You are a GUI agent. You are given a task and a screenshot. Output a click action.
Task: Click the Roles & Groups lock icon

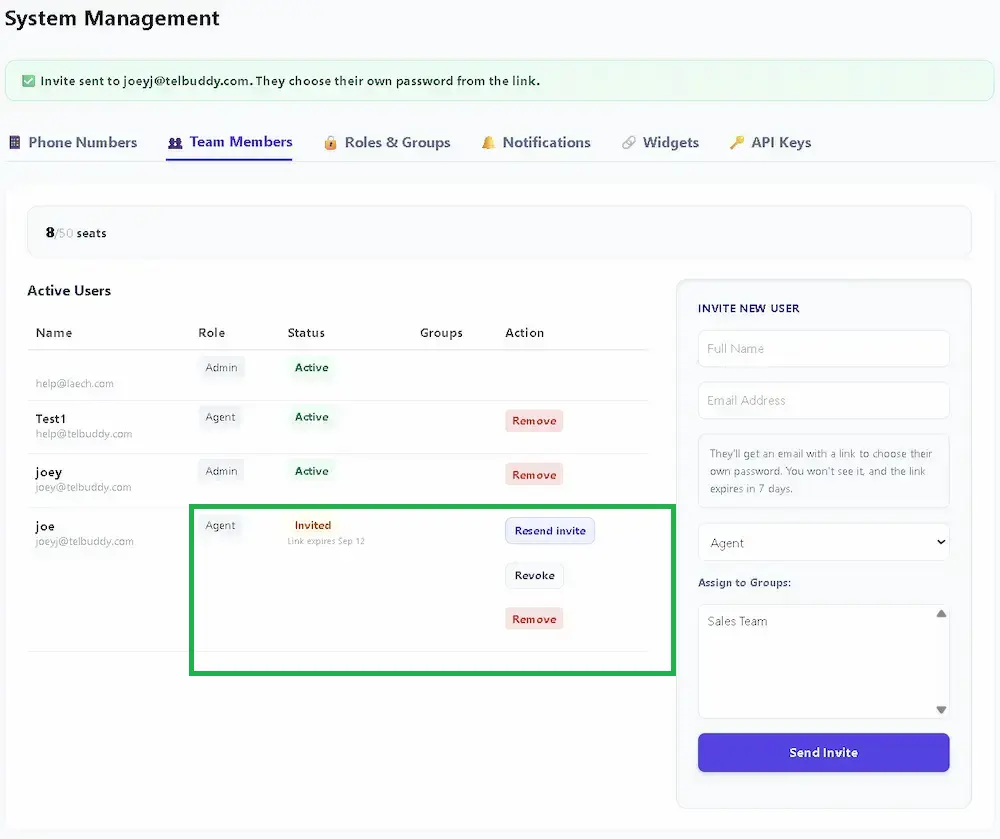pos(330,142)
